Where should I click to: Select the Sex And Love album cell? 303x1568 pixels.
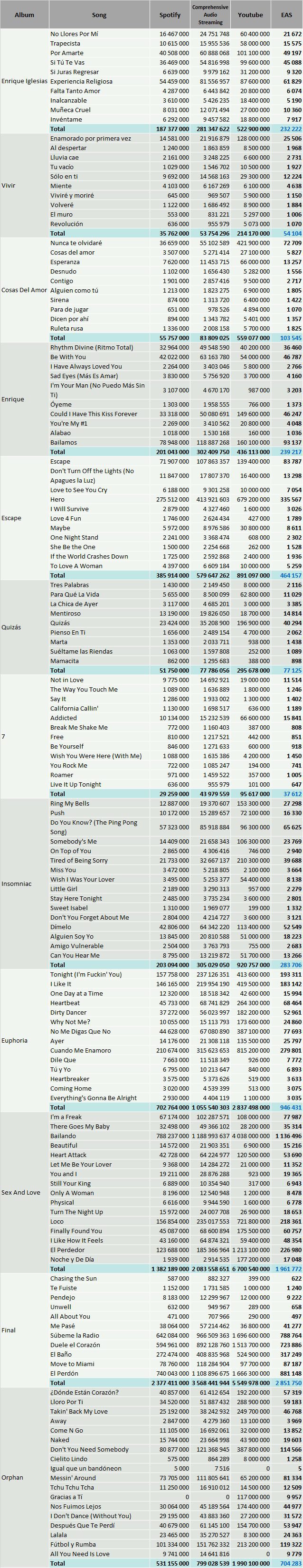[x=24, y=1192]
